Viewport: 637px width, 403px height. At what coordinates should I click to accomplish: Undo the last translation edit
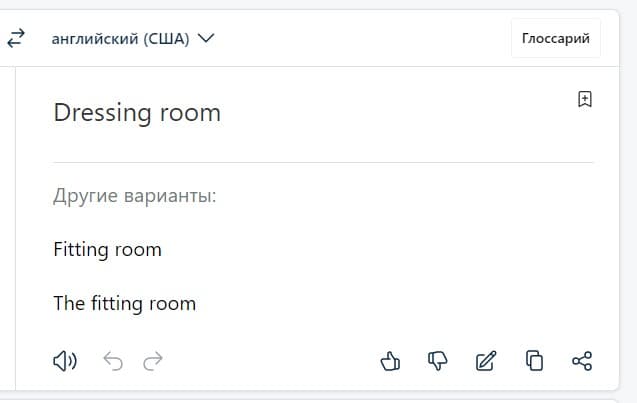coord(113,361)
